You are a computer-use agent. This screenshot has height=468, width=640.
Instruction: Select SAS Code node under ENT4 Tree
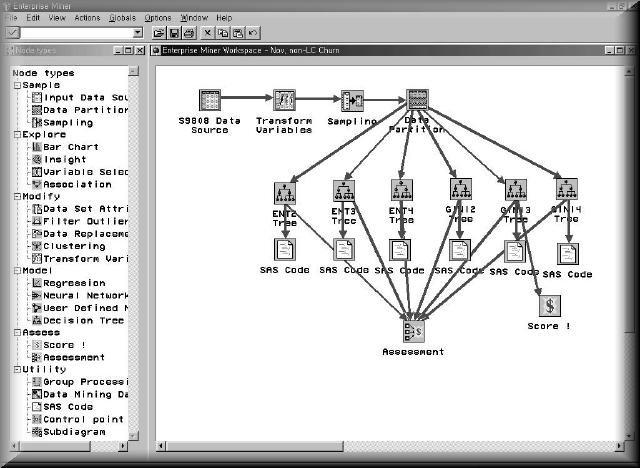pos(400,250)
